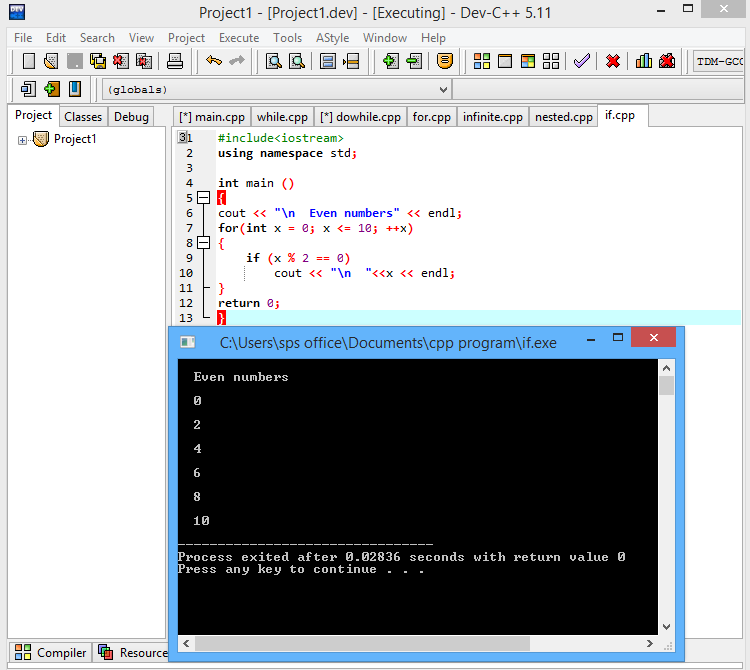
Task: Click the Insert snippet icon in second toolbar
Action: pyautogui.click(x=28, y=89)
